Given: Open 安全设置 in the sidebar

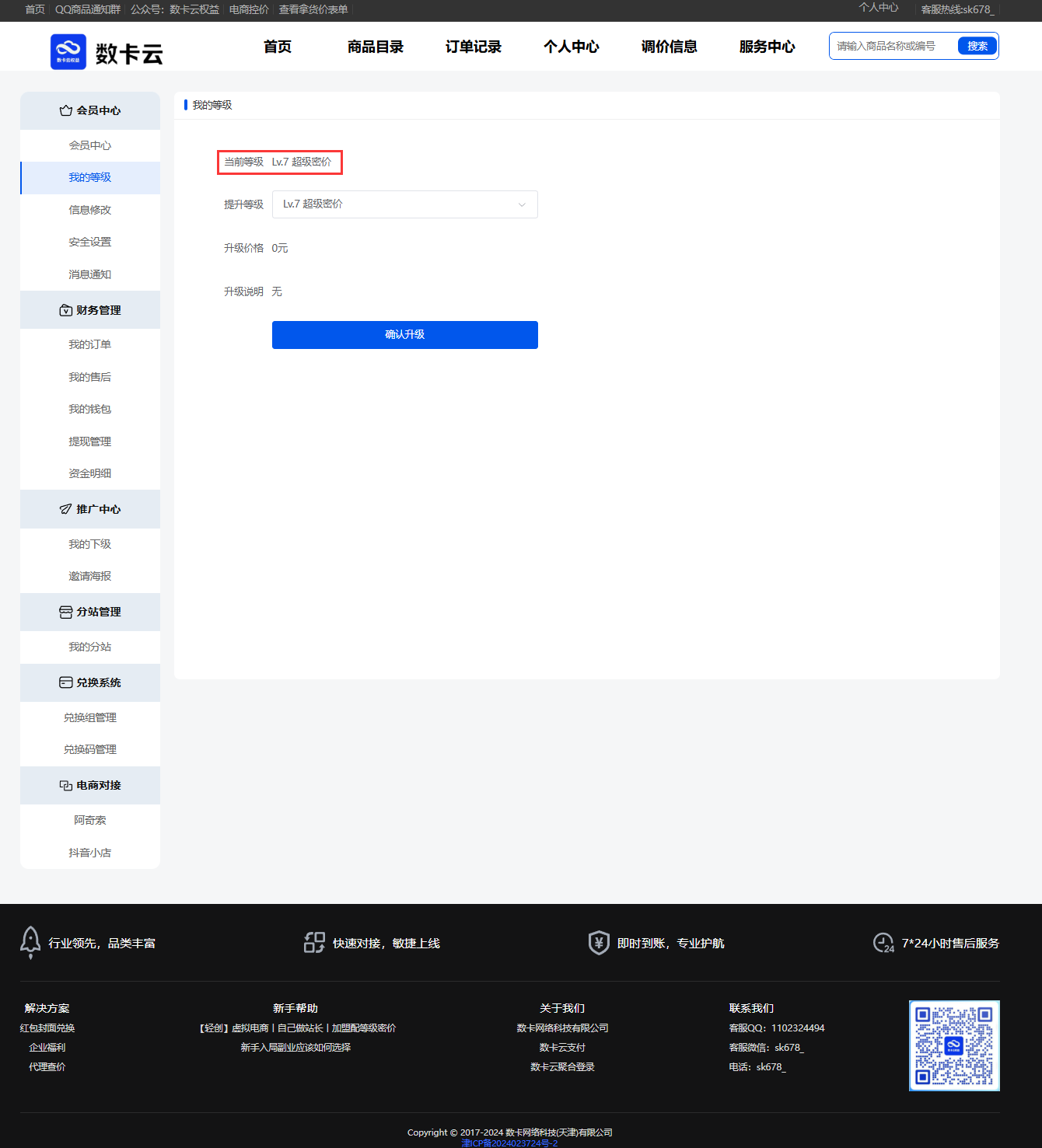Looking at the screenshot, I should click(x=90, y=243).
